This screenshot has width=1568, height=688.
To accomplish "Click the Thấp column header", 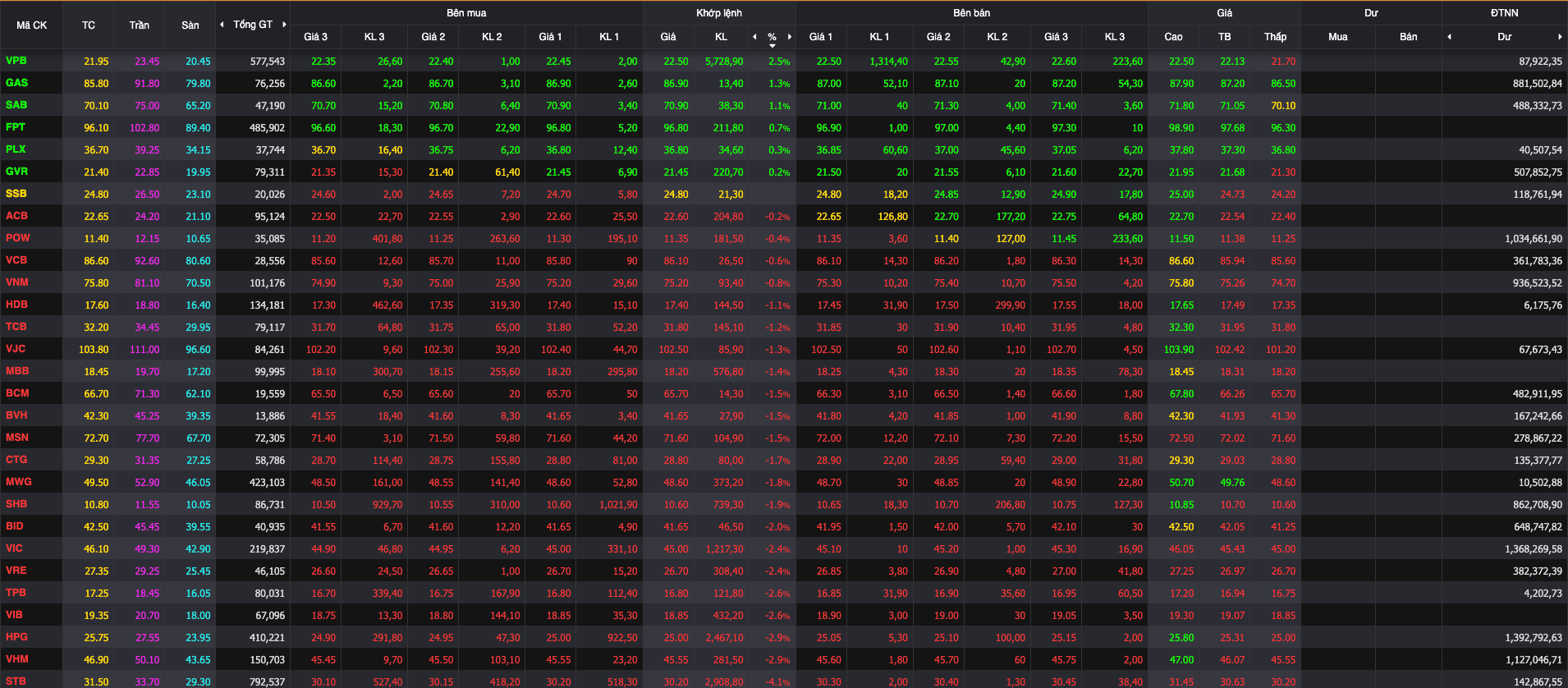I will (x=1276, y=37).
